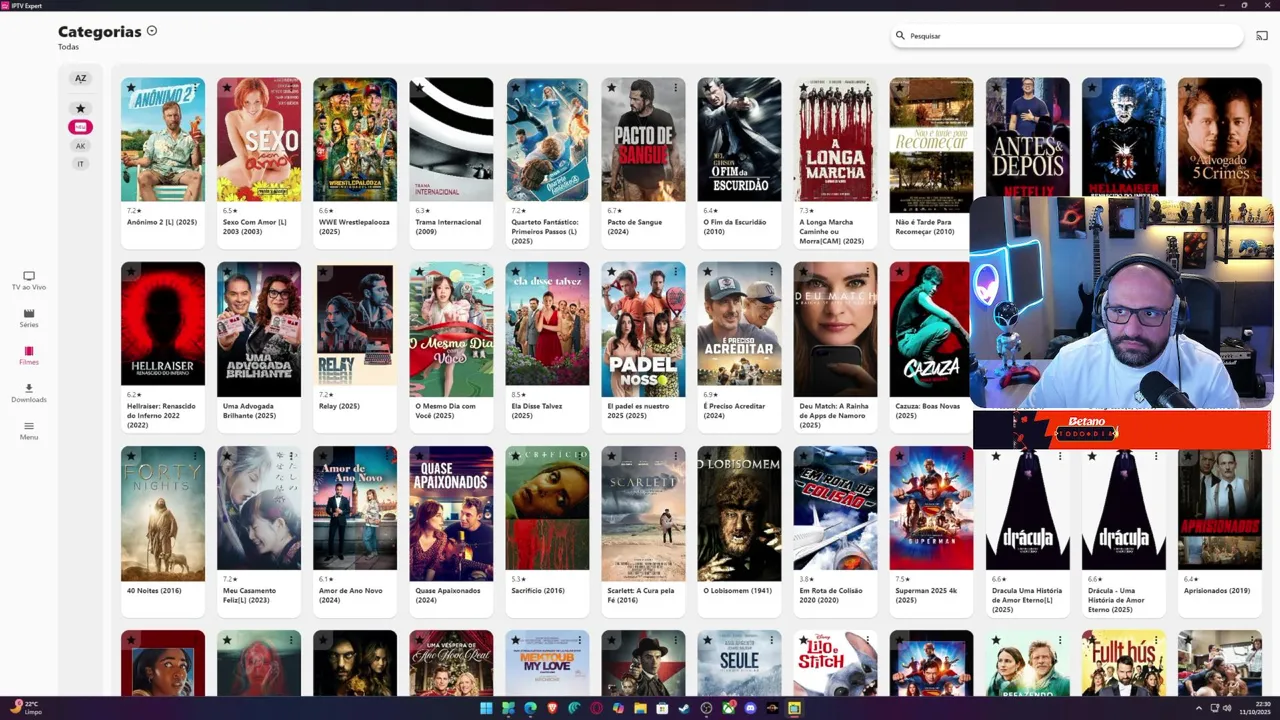Open three-dot menu on O Mesmo Dia com Você
Screen dimensions: 1280x720
click(483, 272)
